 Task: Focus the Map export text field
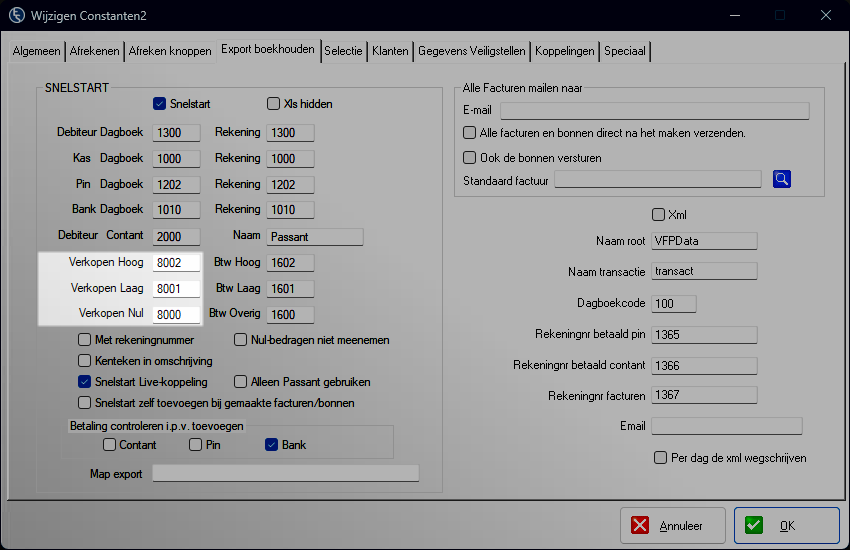tap(285, 474)
